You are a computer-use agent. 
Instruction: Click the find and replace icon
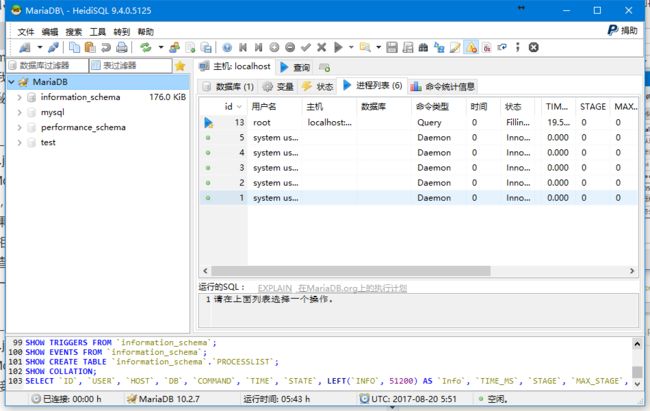(439, 47)
